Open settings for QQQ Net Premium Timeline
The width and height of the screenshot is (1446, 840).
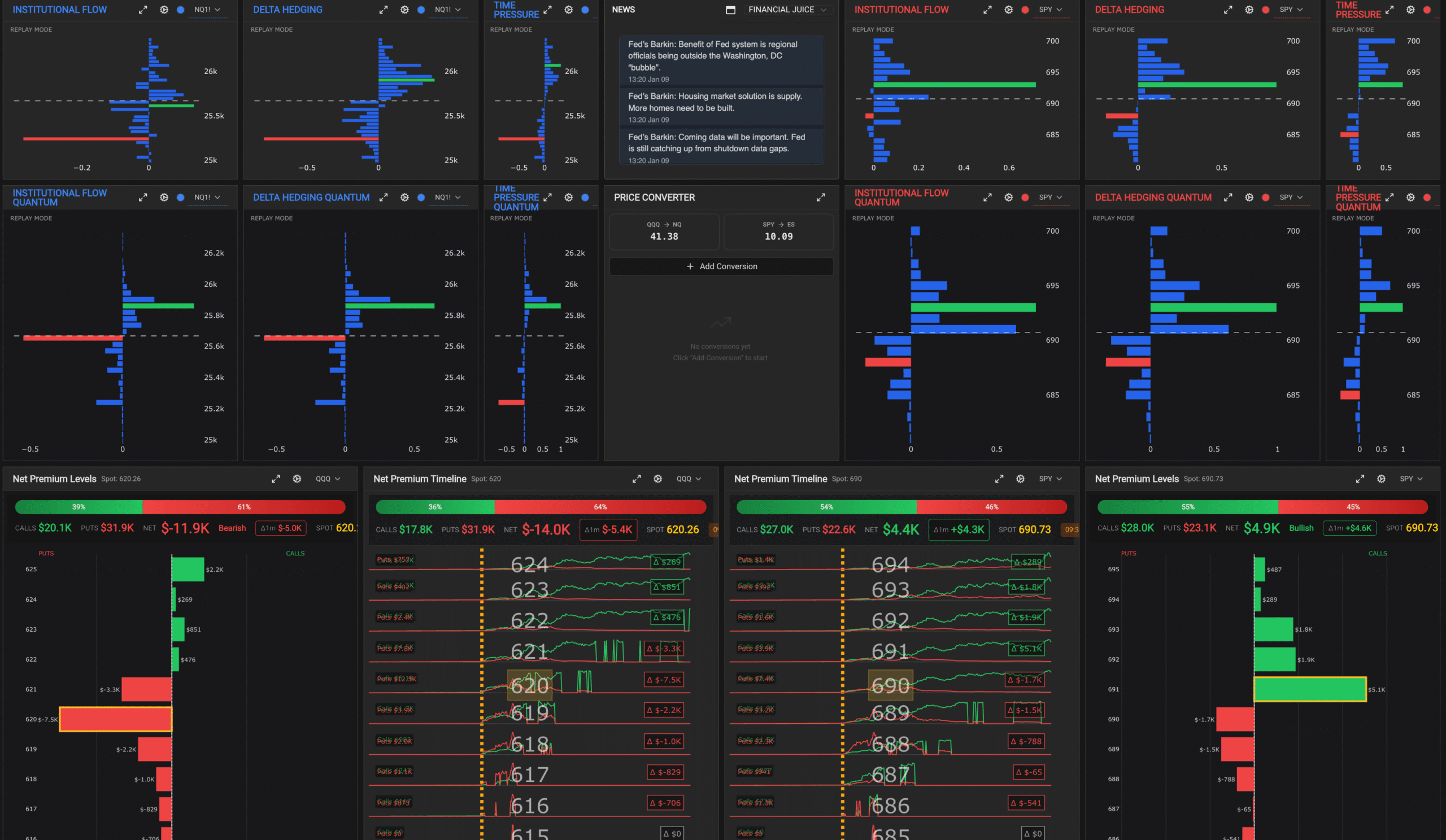tap(658, 479)
